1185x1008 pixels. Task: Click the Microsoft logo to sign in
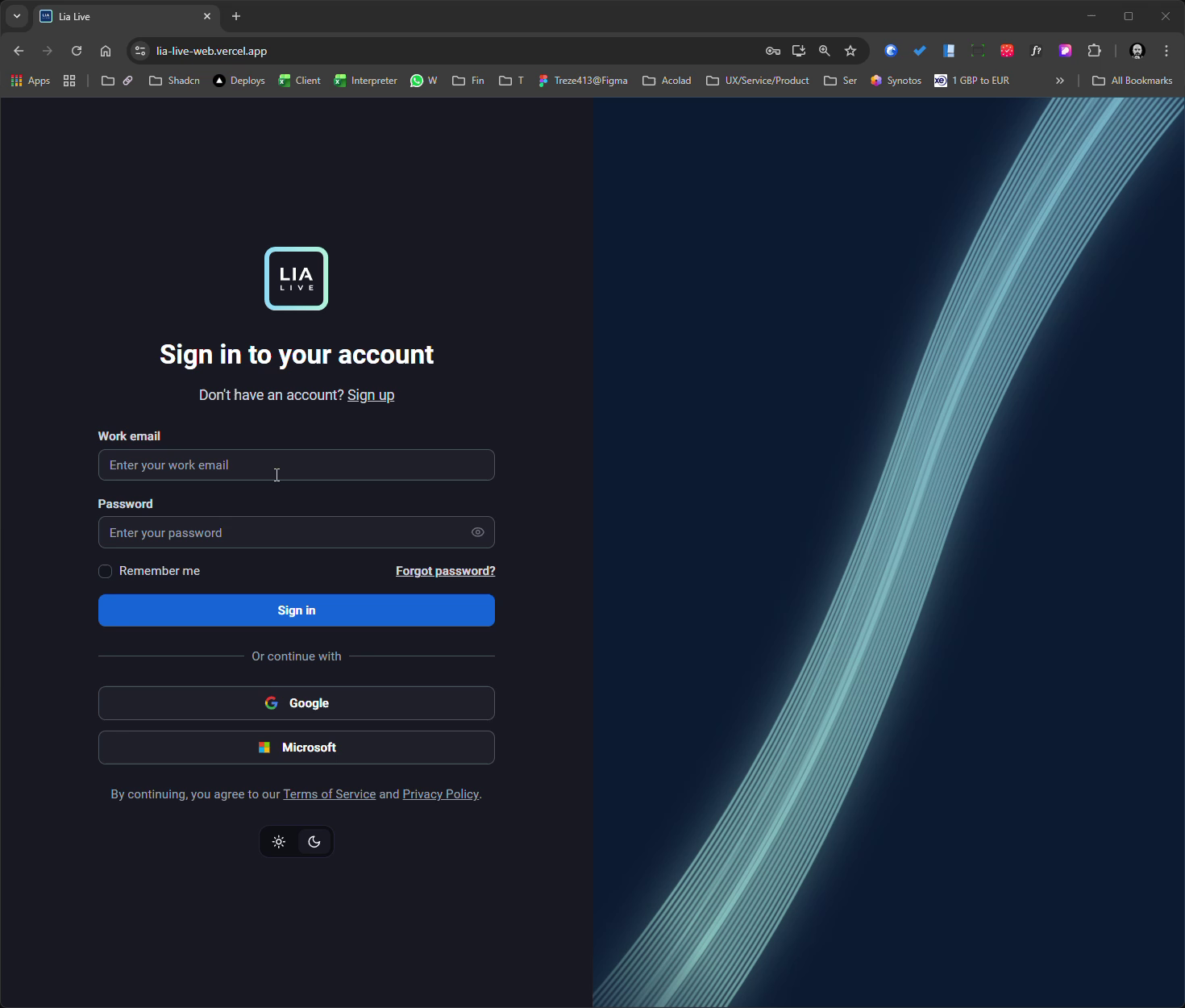264,747
